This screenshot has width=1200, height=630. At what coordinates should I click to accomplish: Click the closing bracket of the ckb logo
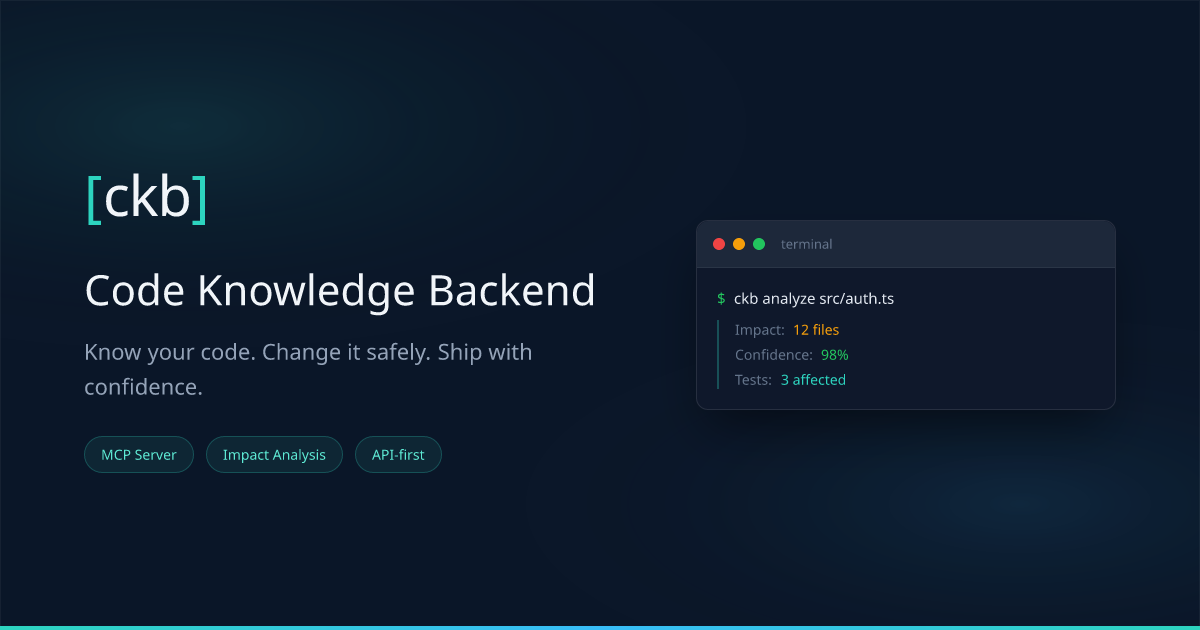201,197
